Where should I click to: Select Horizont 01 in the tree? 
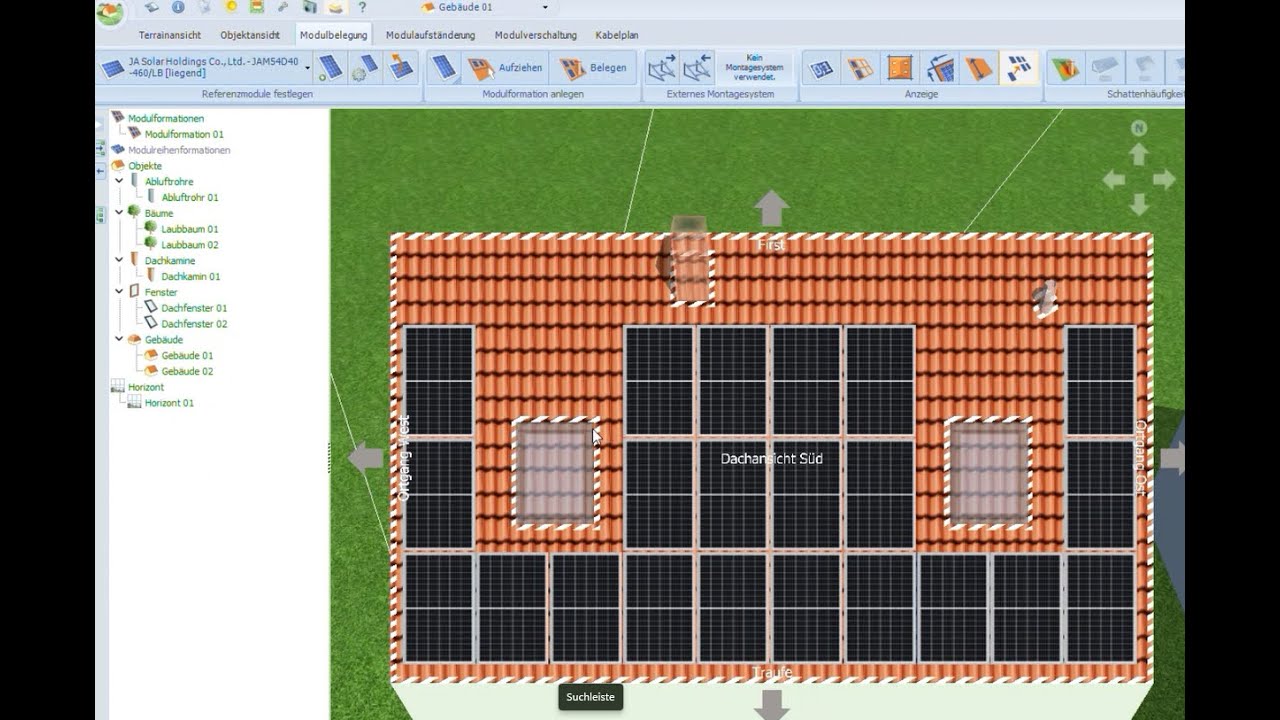(x=169, y=403)
